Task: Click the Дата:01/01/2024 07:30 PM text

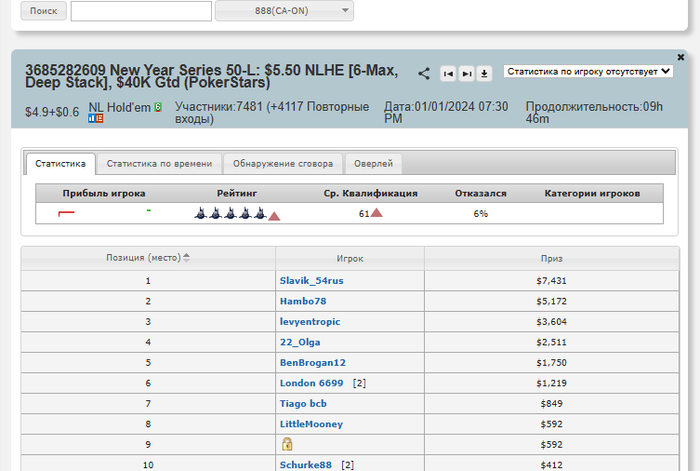Action: tap(446, 113)
